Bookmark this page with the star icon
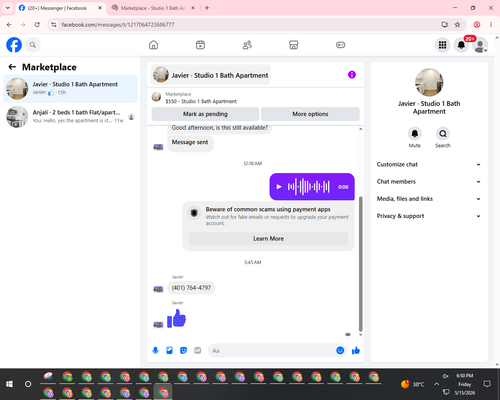500x400 pixels. tap(457, 25)
